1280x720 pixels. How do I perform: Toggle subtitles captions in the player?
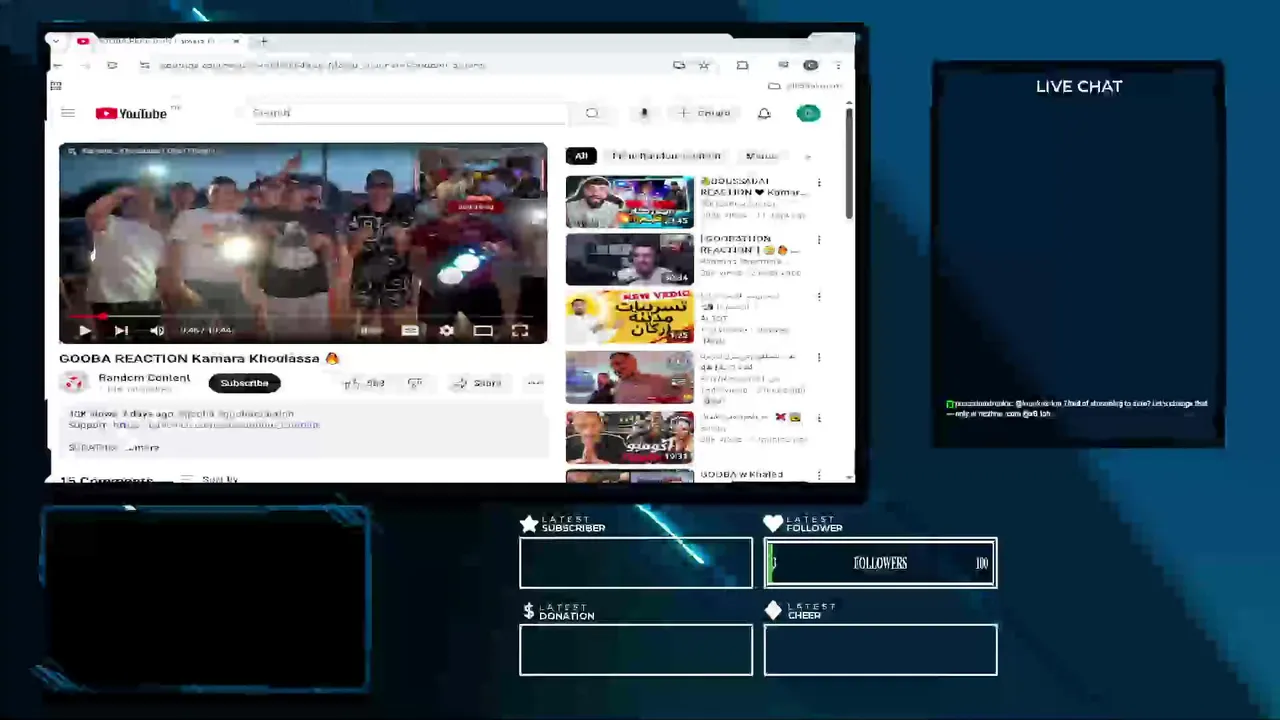[x=410, y=330]
